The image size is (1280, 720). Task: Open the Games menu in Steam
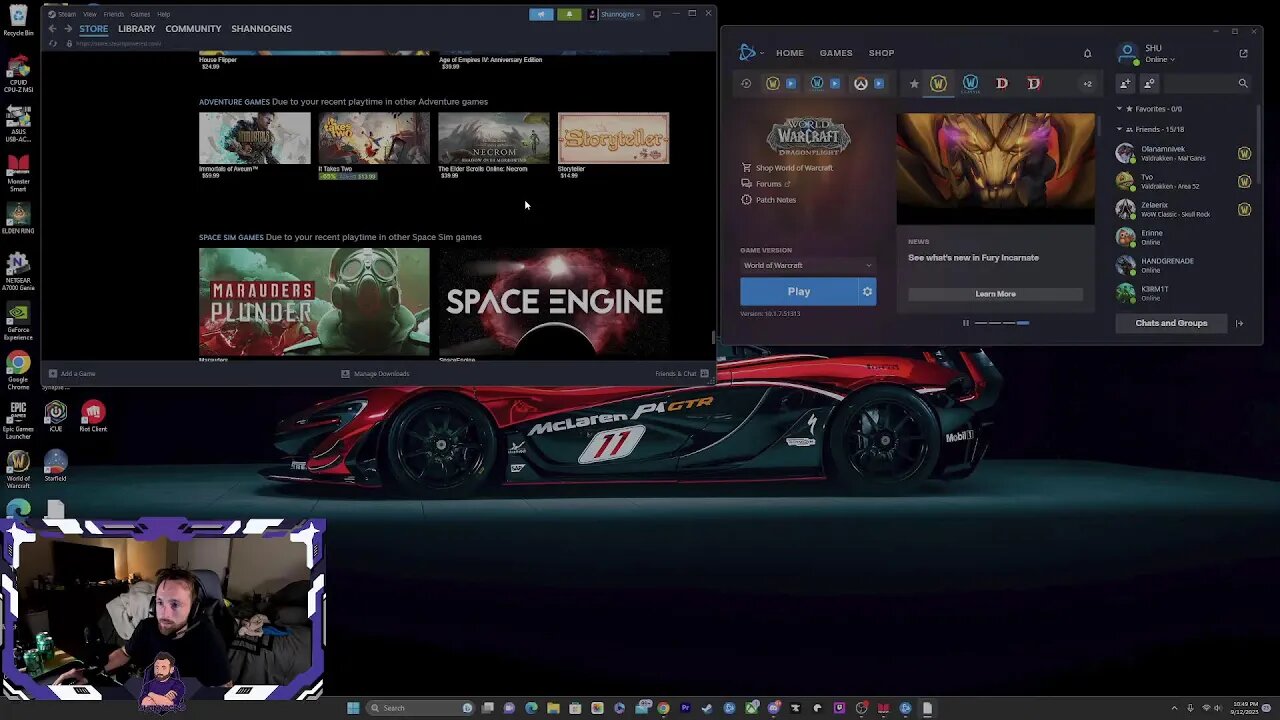point(140,14)
